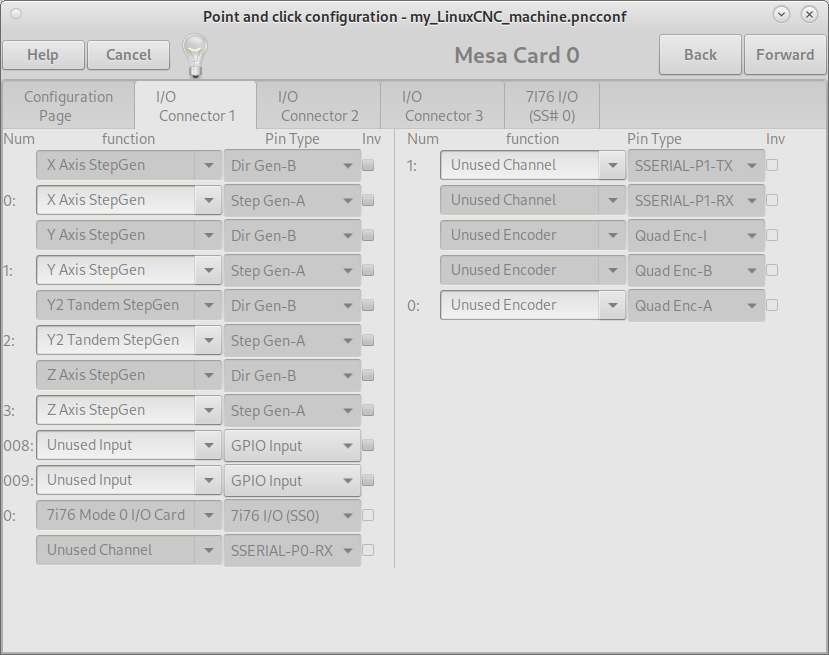The height and width of the screenshot is (655, 829).
Task: Toggle Inv checkbox for pin 009
Action: tap(368, 480)
